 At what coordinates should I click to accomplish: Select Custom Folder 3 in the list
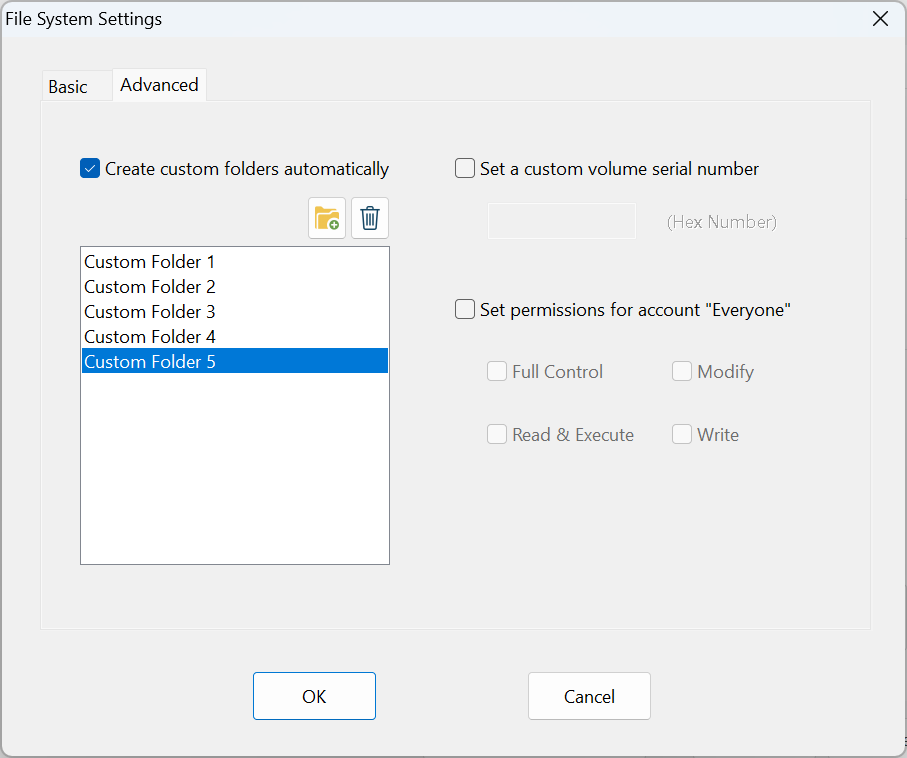coord(235,311)
